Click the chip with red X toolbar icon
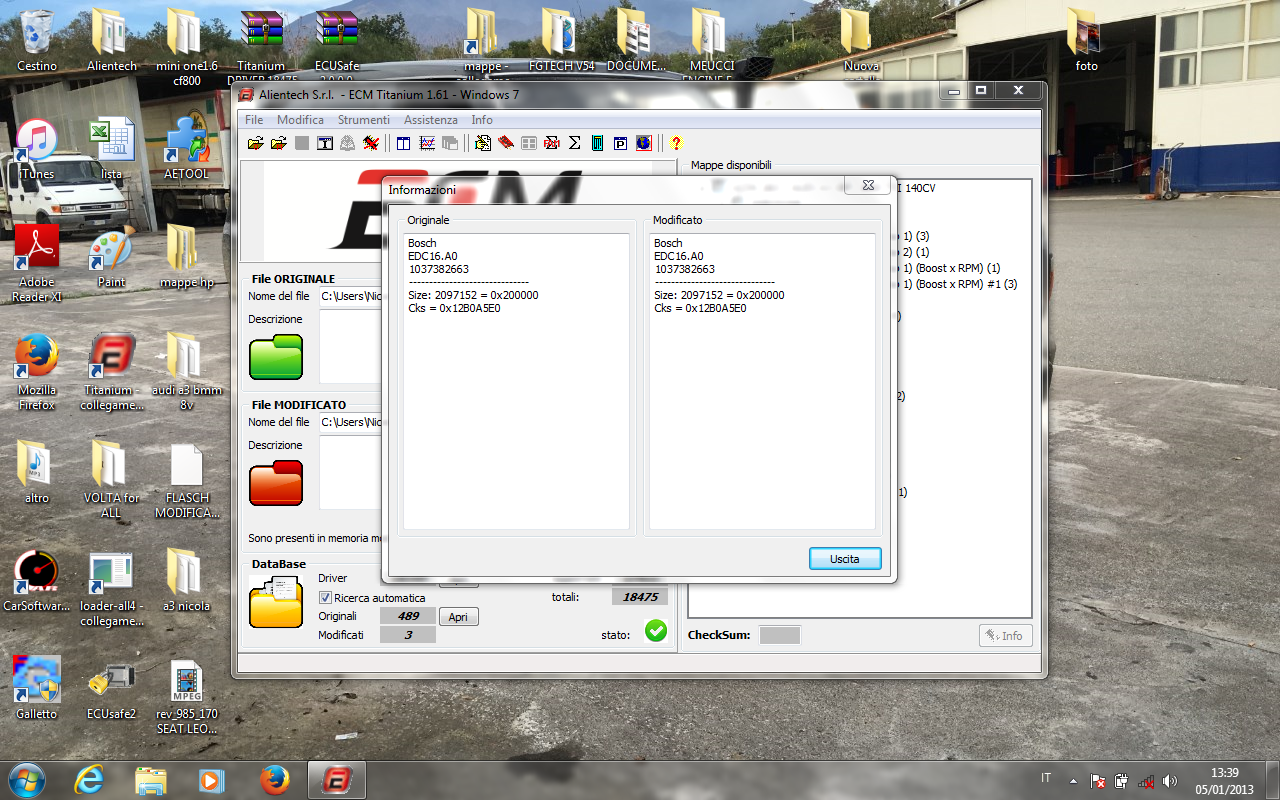This screenshot has height=800, width=1280. [371, 143]
